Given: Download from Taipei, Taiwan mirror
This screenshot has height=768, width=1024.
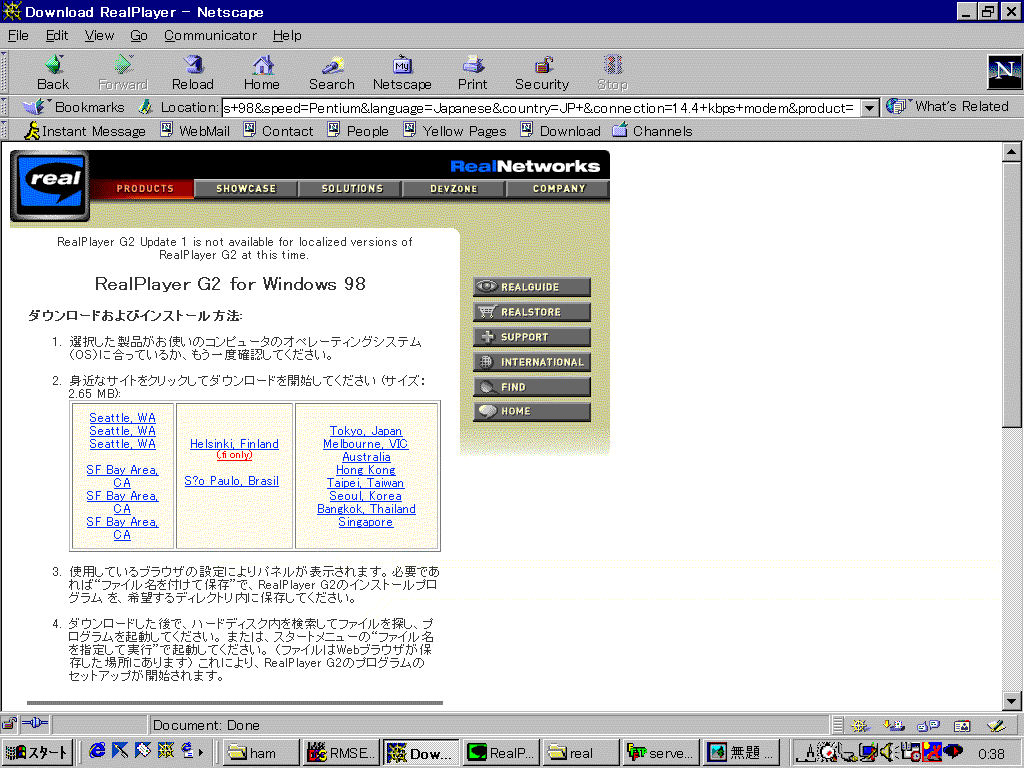Looking at the screenshot, I should (366, 483).
